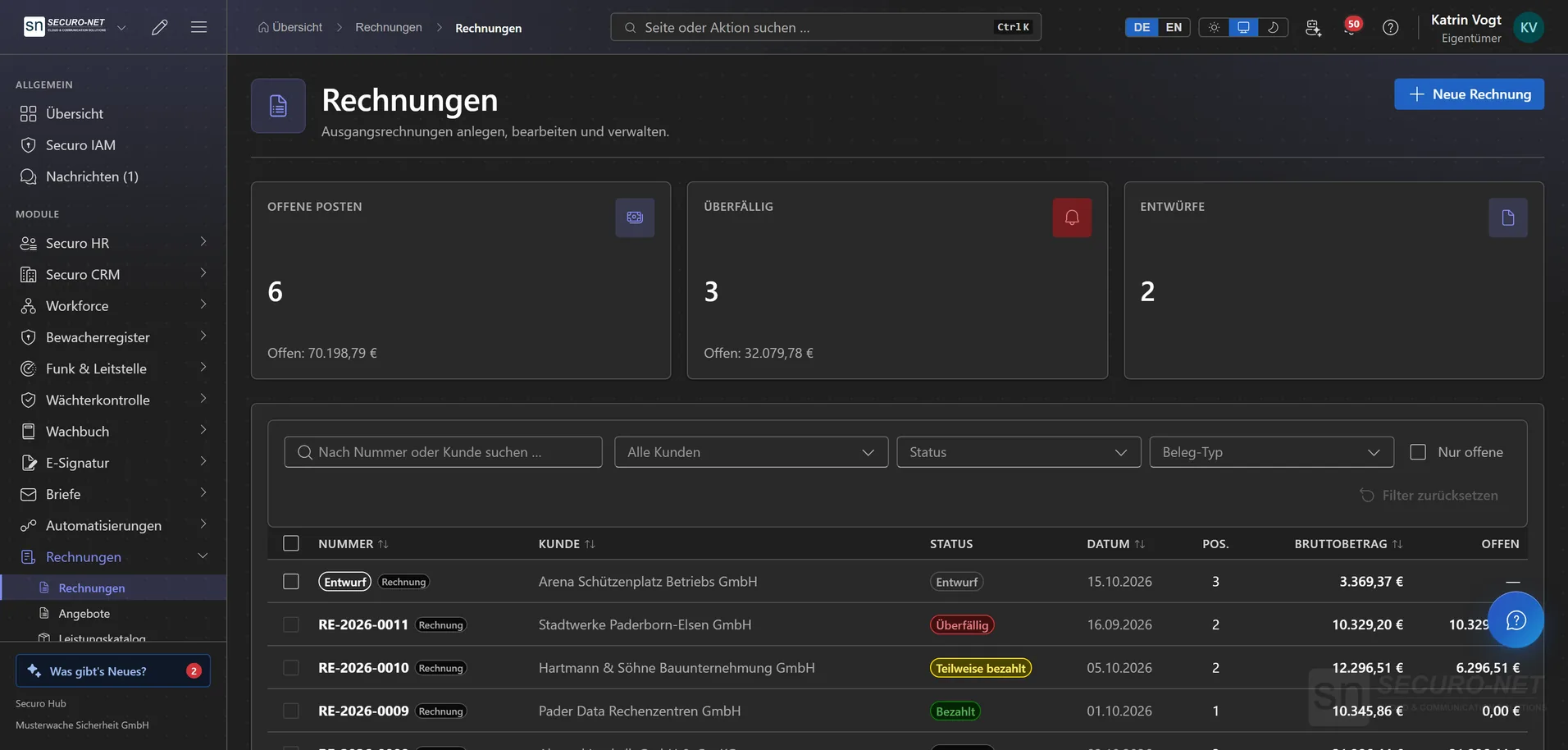The height and width of the screenshot is (750, 1568).
Task: Toggle the hamburger menu icon
Action: pyautogui.click(x=198, y=27)
